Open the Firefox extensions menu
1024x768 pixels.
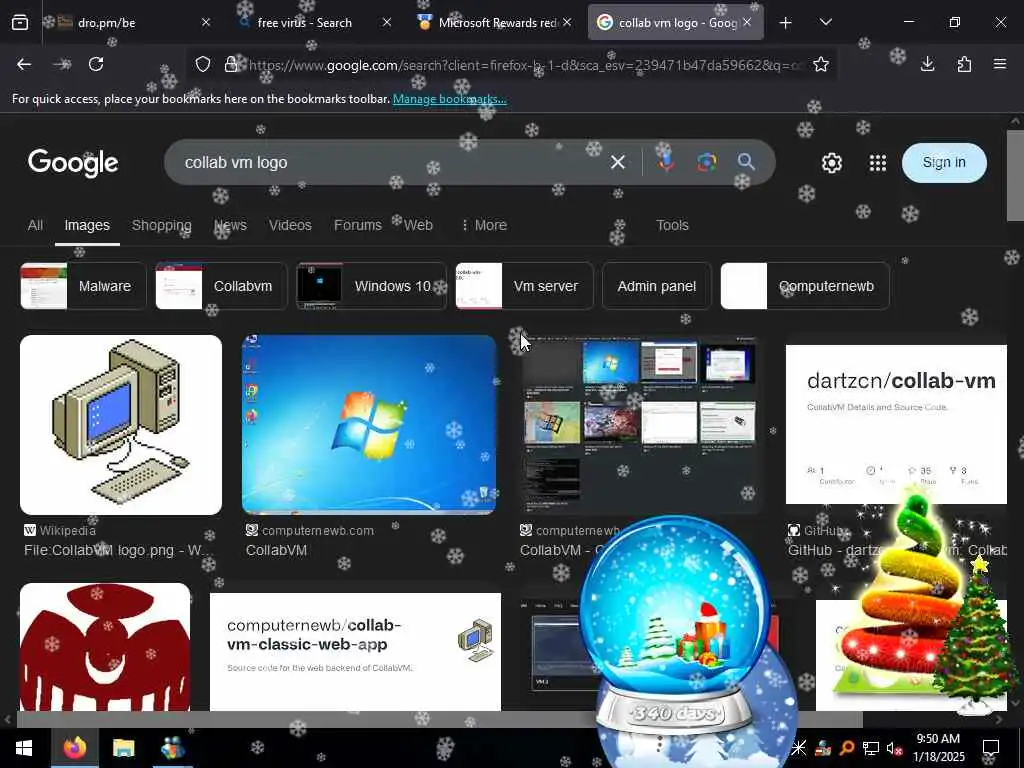point(964,64)
